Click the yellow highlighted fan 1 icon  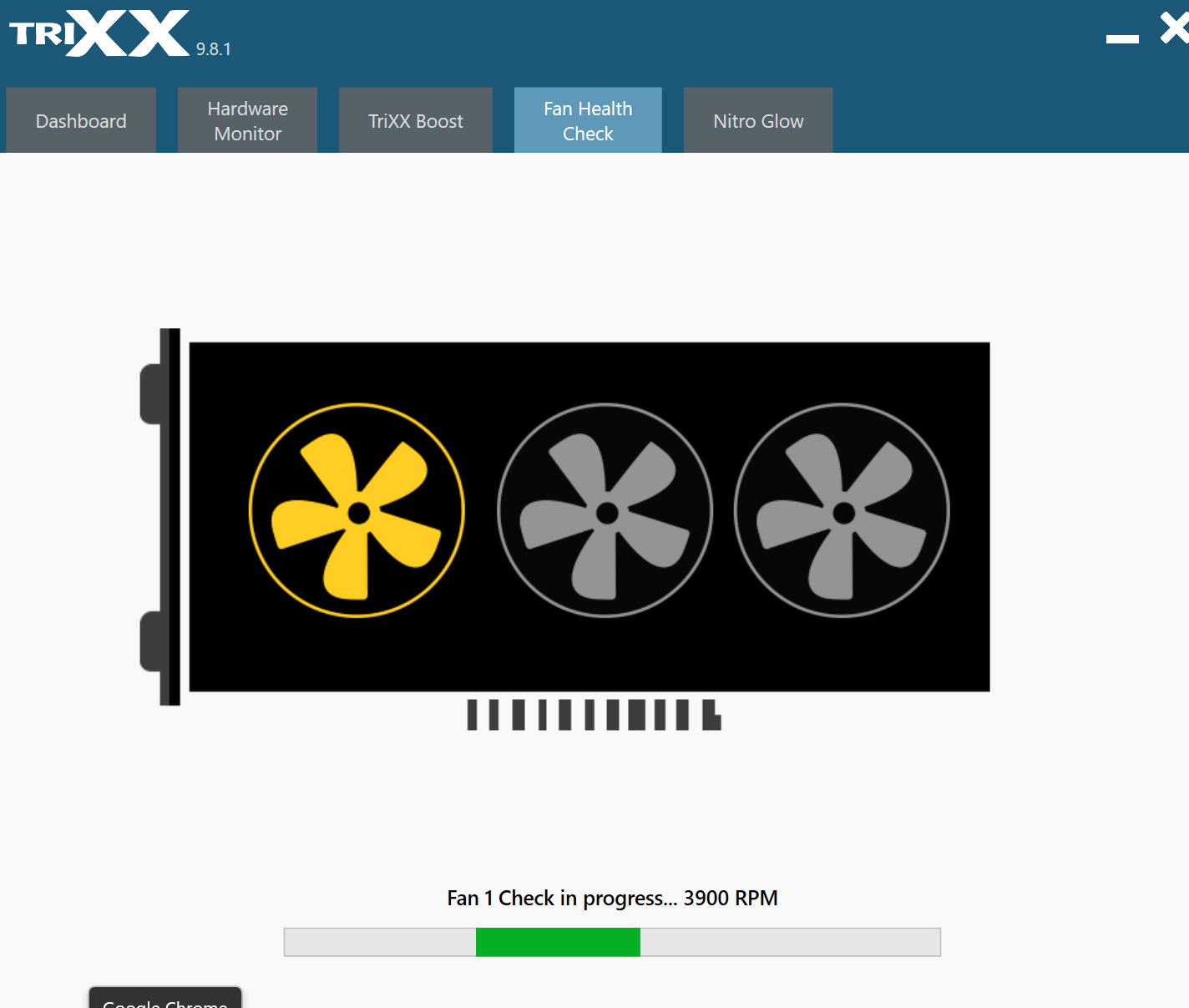coord(357,511)
